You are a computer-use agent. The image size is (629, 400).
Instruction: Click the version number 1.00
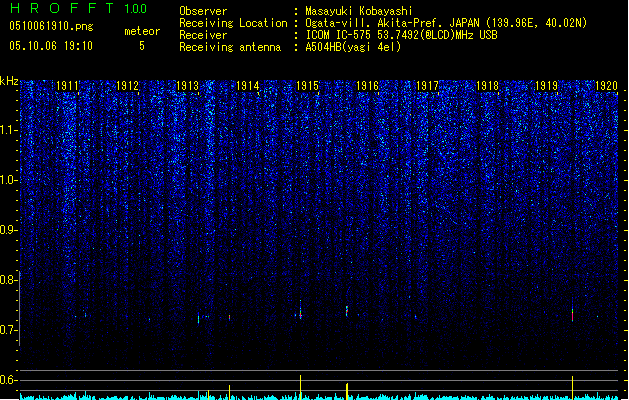136,9
